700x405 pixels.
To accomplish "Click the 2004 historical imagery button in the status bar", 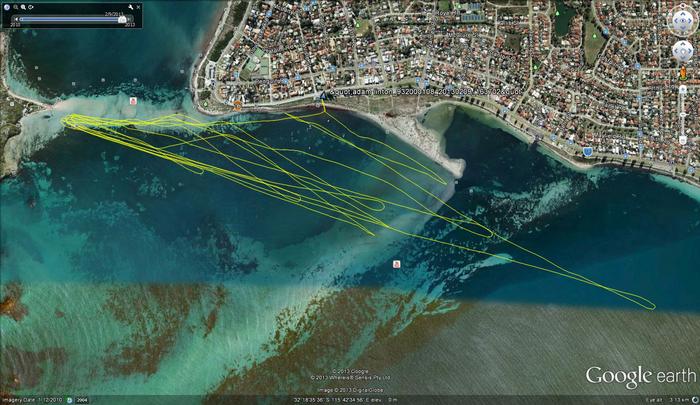I will 81,398.
